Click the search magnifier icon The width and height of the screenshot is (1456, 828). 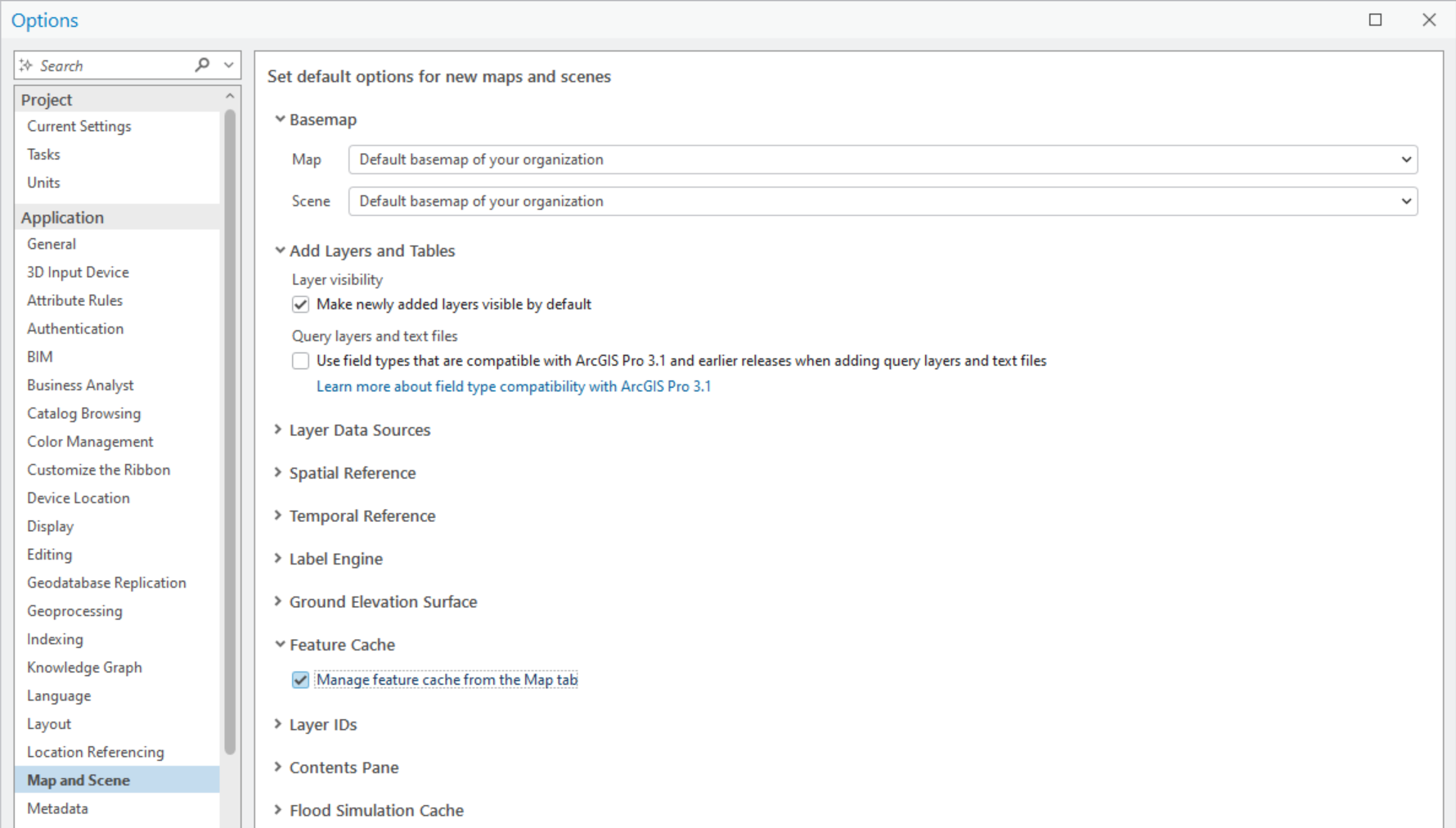point(203,65)
